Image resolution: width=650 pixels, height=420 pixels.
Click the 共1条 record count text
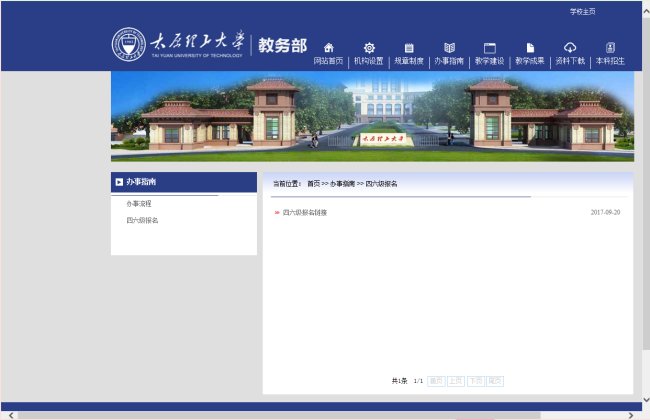(400, 381)
